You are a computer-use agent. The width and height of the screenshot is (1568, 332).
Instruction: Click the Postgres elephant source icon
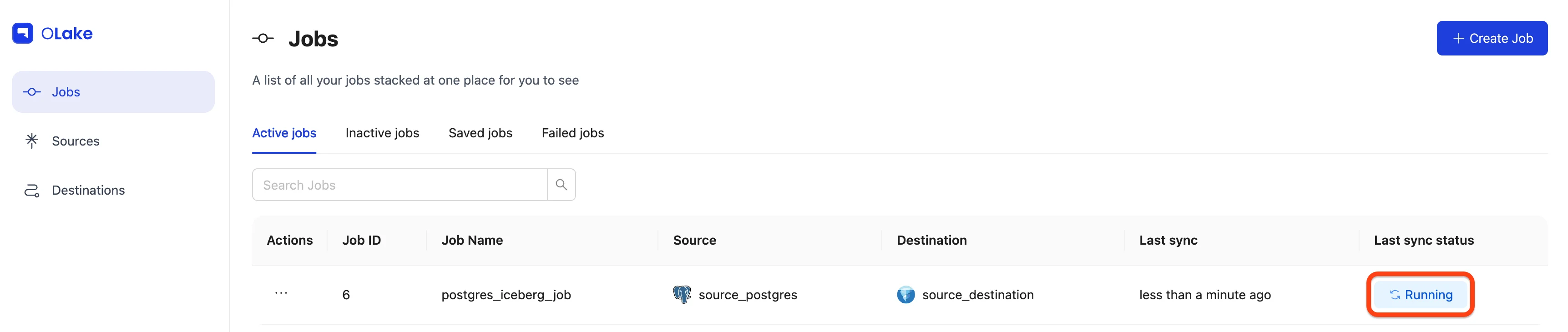pyautogui.click(x=682, y=295)
